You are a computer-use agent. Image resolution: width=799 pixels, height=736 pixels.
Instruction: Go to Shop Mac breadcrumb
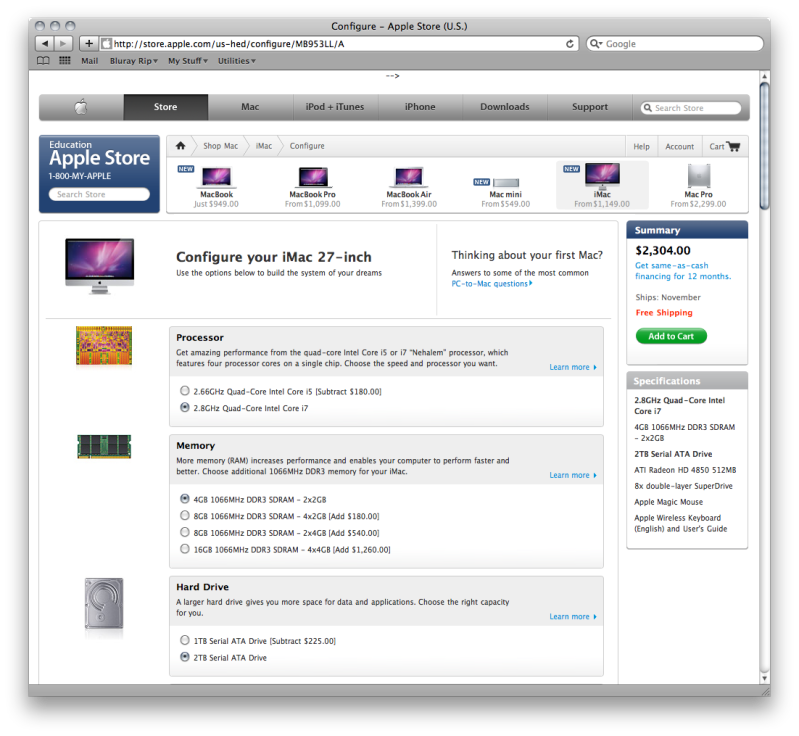point(221,146)
